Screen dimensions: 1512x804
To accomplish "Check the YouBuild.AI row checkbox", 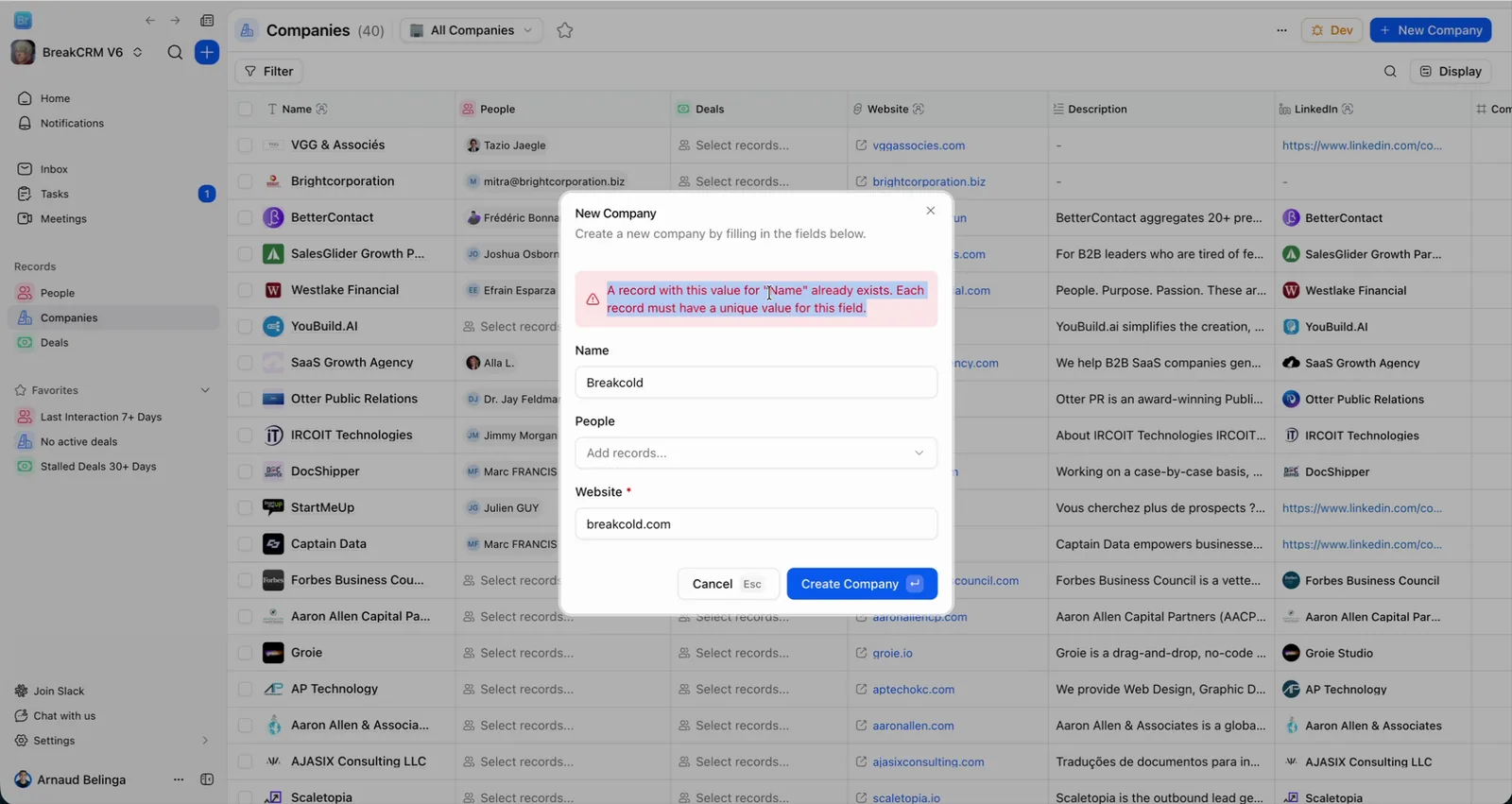I will click(245, 327).
